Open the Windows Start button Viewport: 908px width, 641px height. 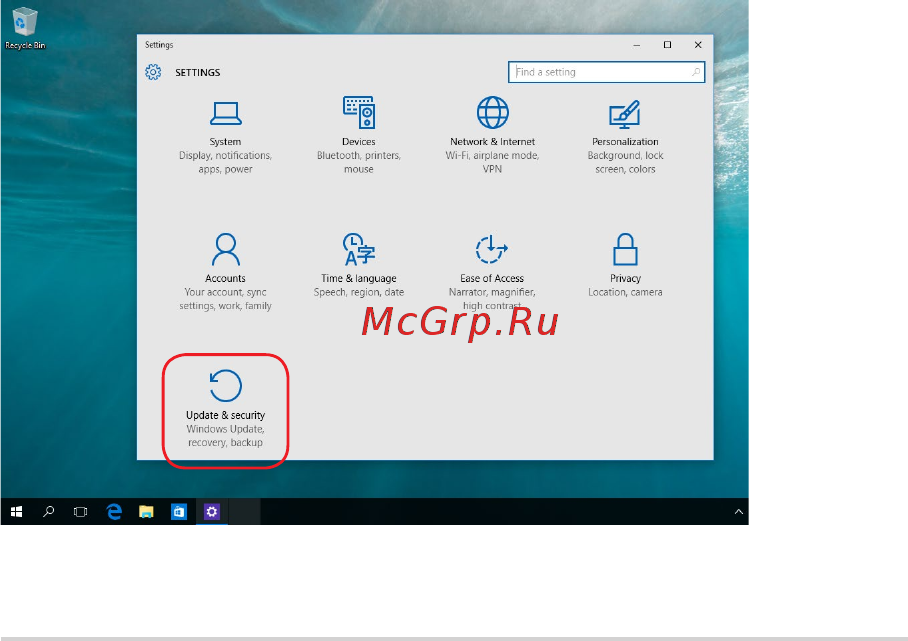pyautogui.click(x=16, y=511)
